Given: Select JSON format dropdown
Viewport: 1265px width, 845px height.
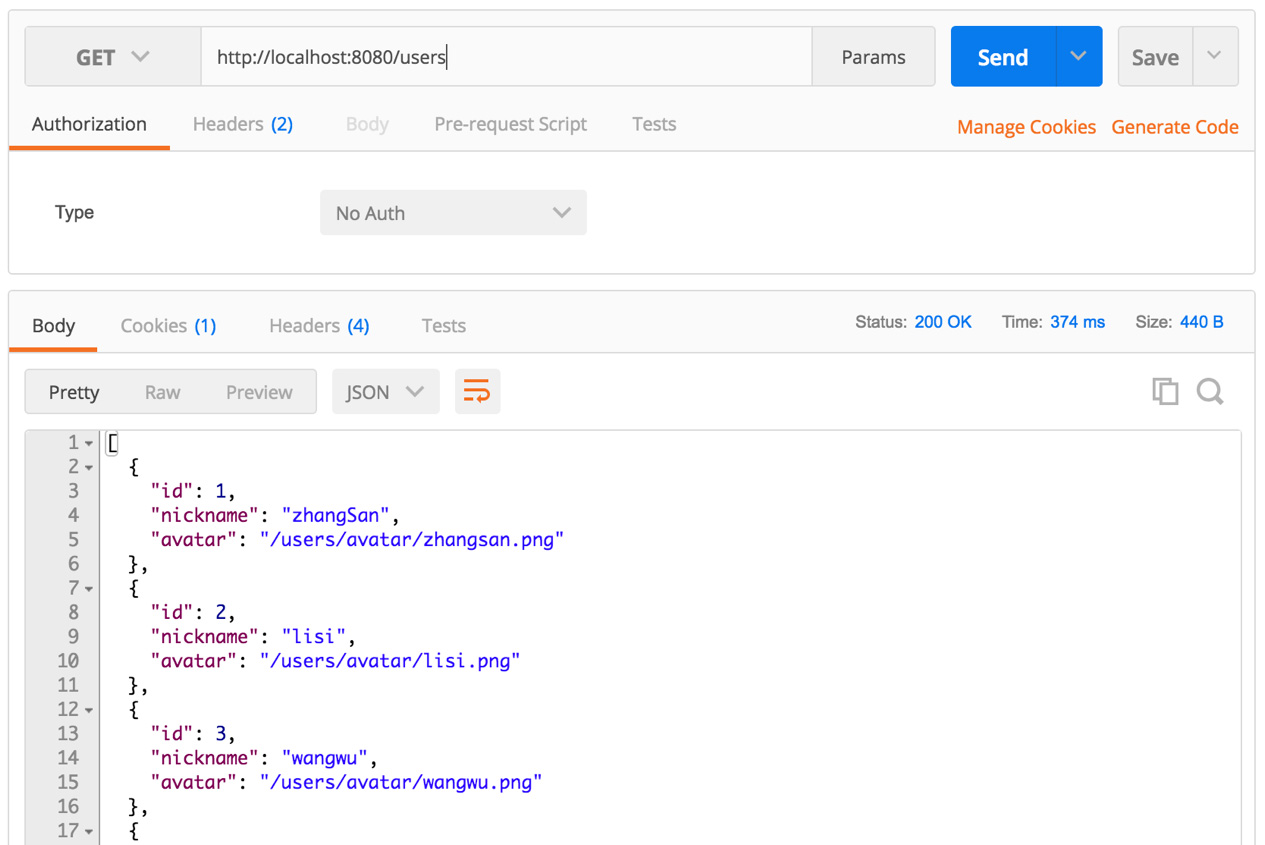Looking at the screenshot, I should pyautogui.click(x=385, y=392).
